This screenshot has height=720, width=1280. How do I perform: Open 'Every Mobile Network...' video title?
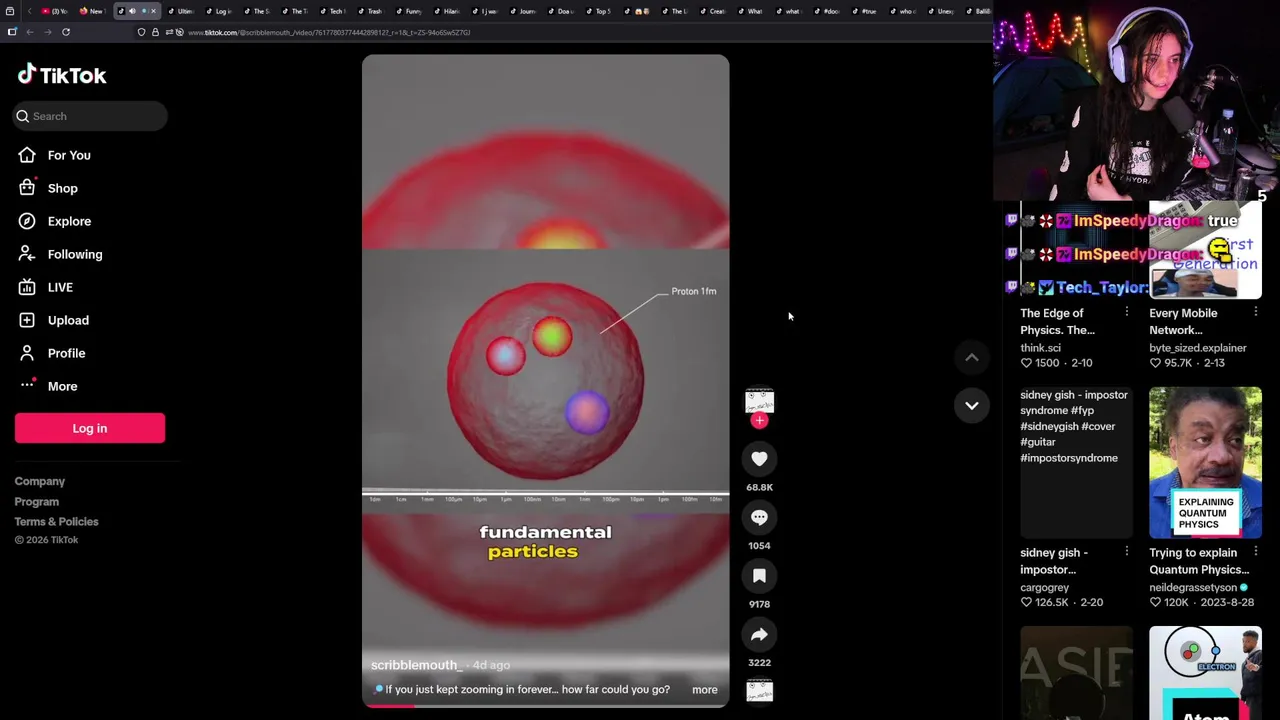pos(1183,321)
